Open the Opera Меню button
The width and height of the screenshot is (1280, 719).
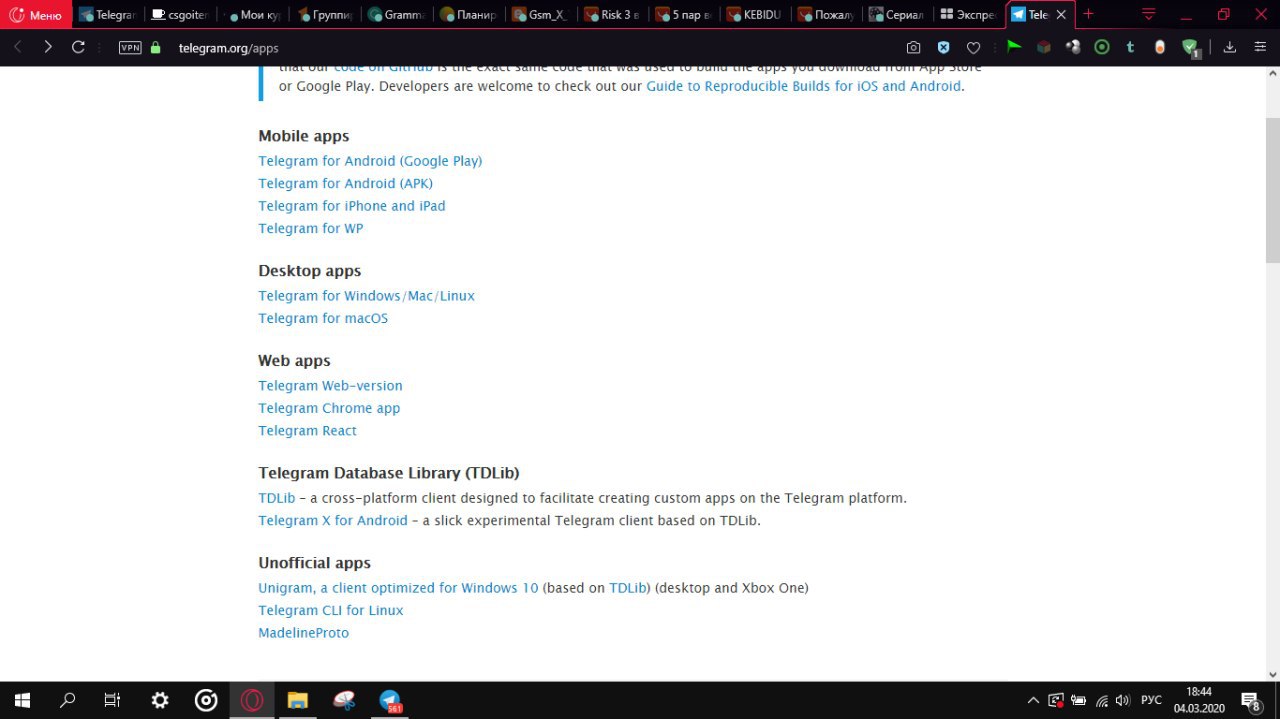(36, 15)
